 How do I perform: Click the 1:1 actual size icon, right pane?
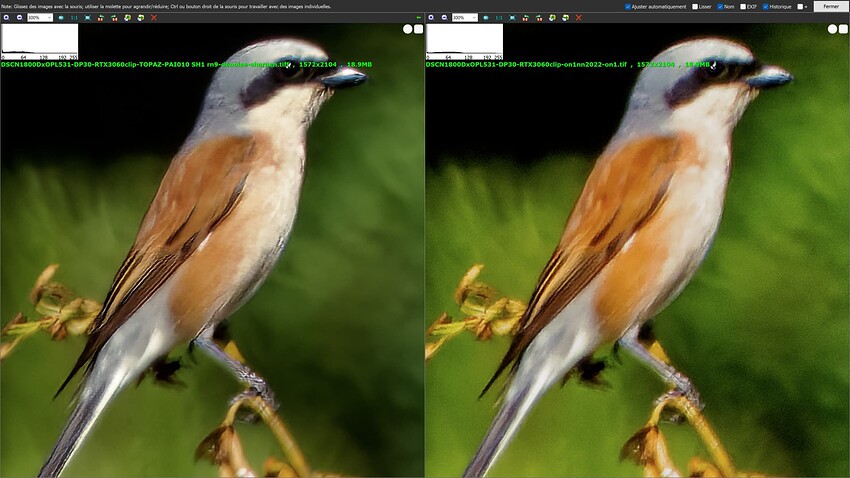click(x=498, y=18)
